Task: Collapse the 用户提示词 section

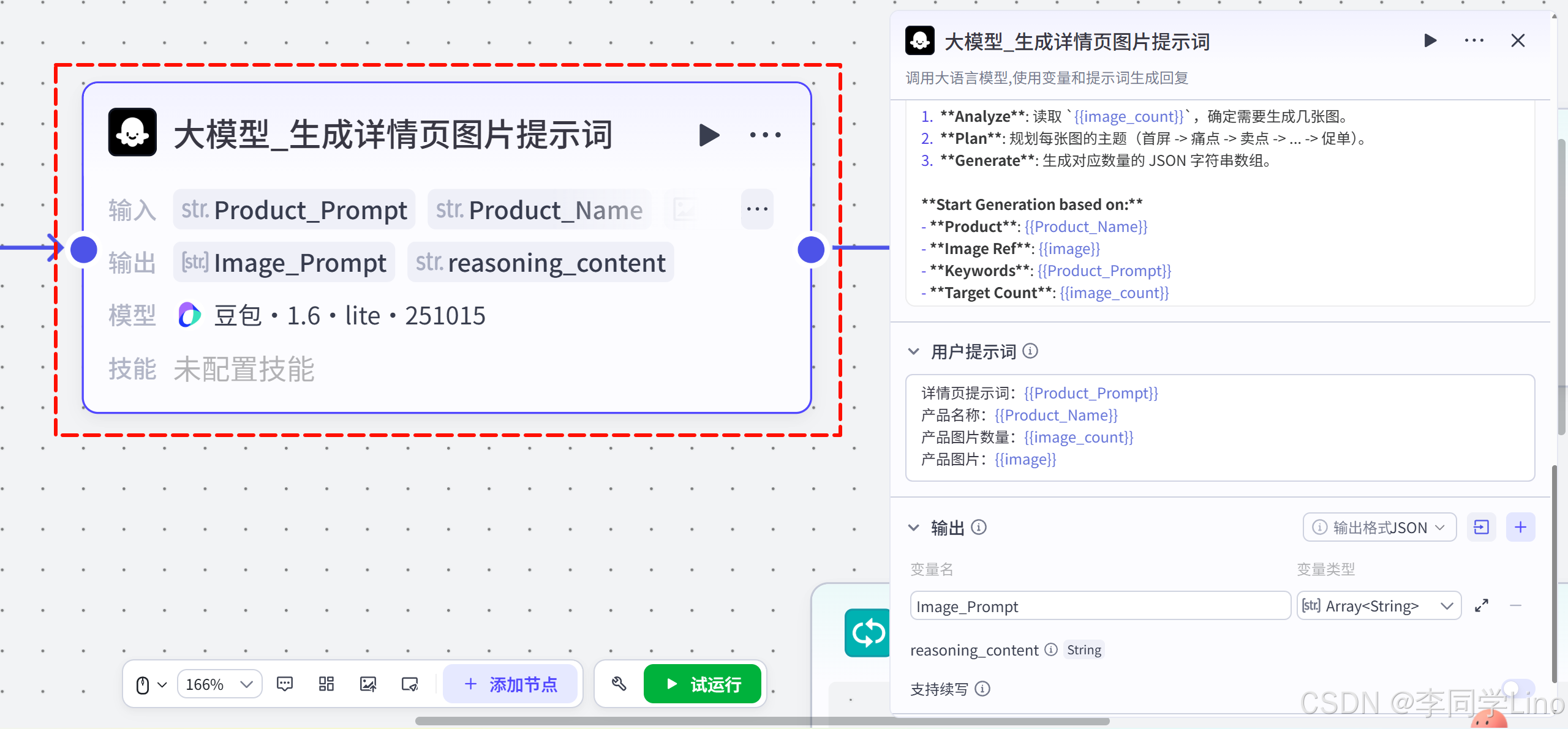Action: click(x=913, y=351)
